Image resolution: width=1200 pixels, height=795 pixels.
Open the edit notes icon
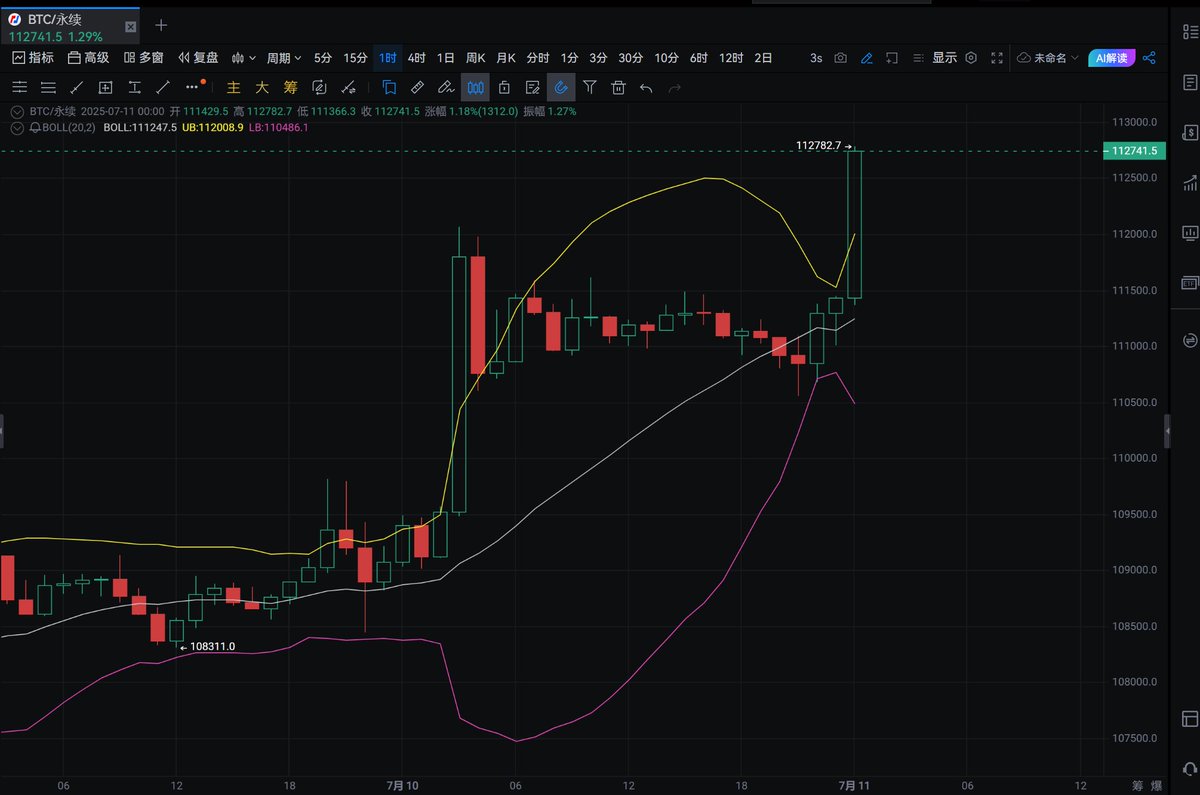(x=533, y=88)
